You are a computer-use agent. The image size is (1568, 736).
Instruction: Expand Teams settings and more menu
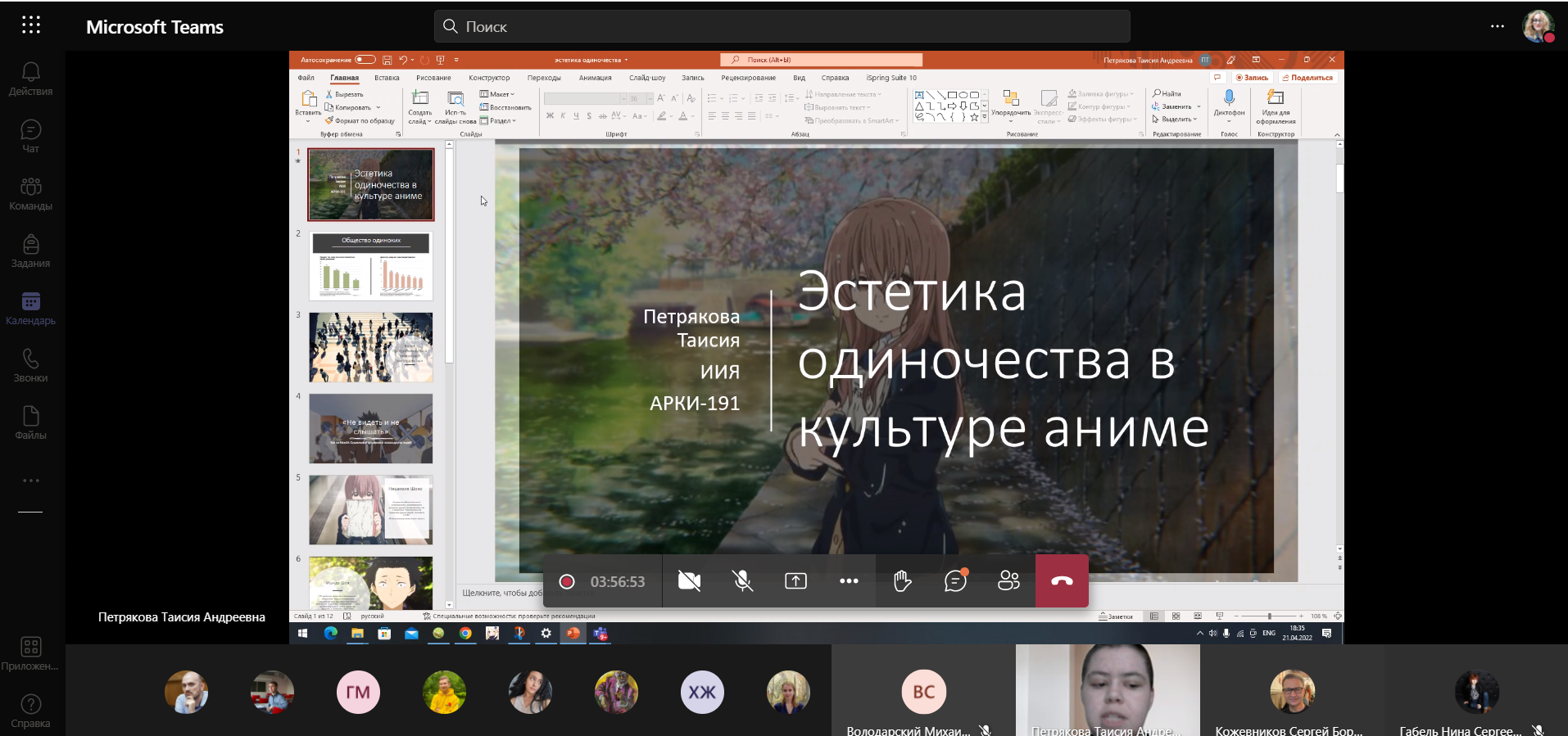point(1497,26)
